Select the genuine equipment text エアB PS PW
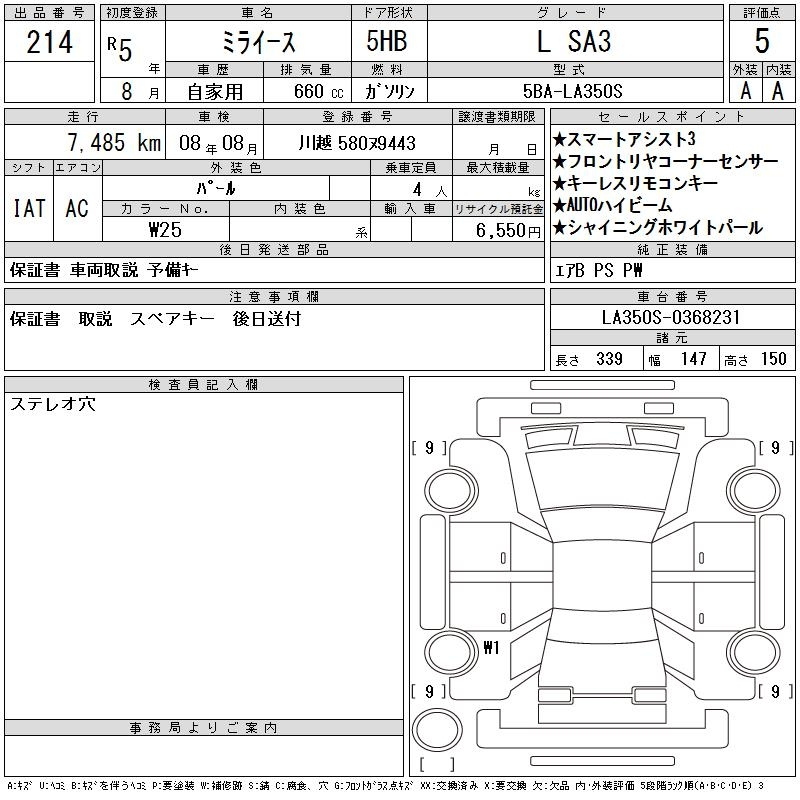Screen dimensions: 800x800 pyautogui.click(x=598, y=270)
